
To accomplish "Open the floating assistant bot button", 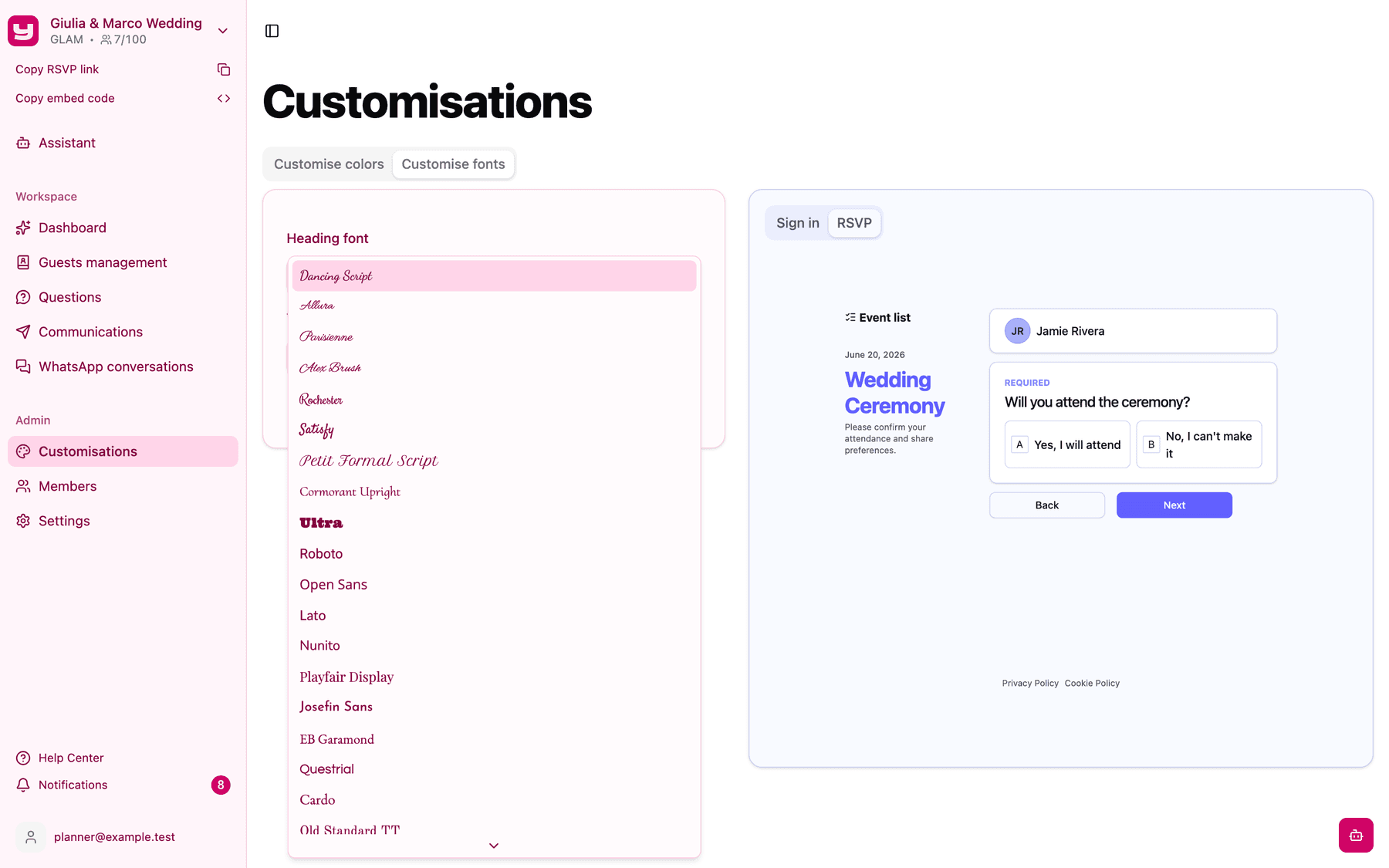I will coord(1356,835).
